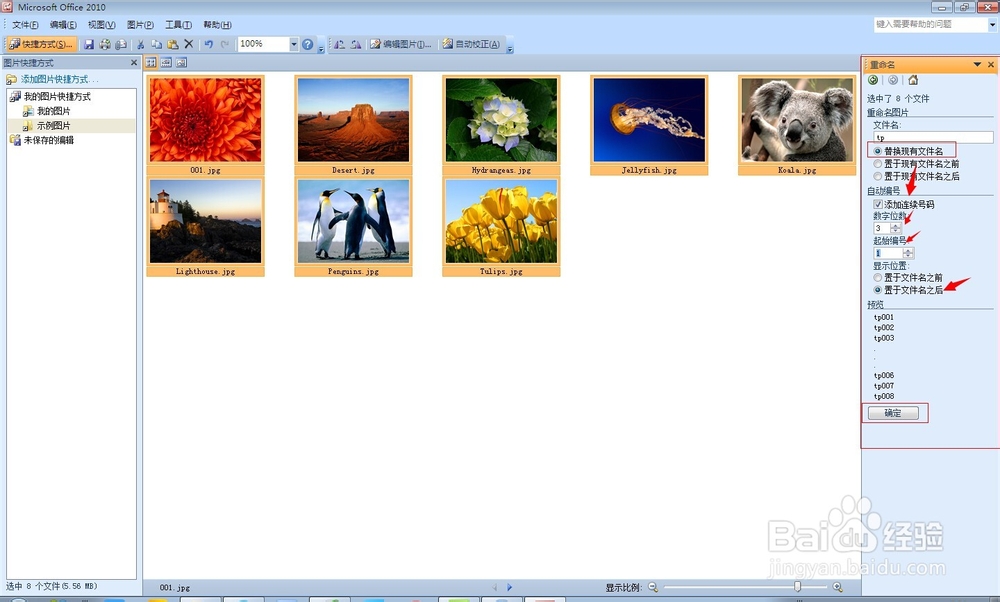Click the delete X icon in the toolbar

[x=188, y=44]
